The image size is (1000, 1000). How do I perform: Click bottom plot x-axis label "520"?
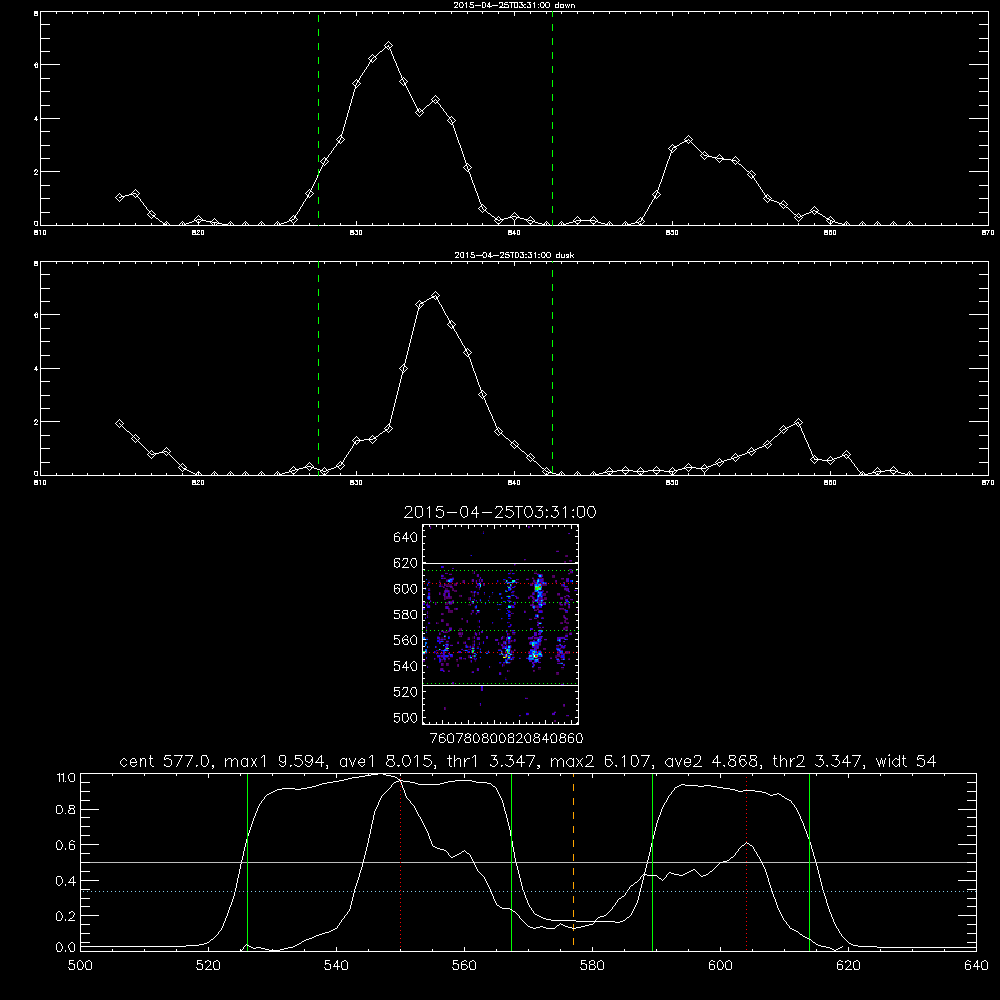tap(208, 965)
